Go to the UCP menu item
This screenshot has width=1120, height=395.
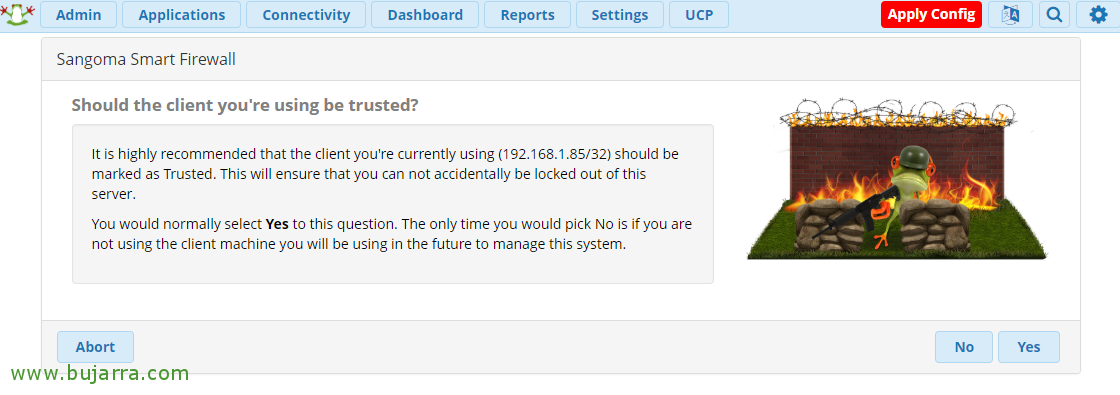[x=699, y=15]
